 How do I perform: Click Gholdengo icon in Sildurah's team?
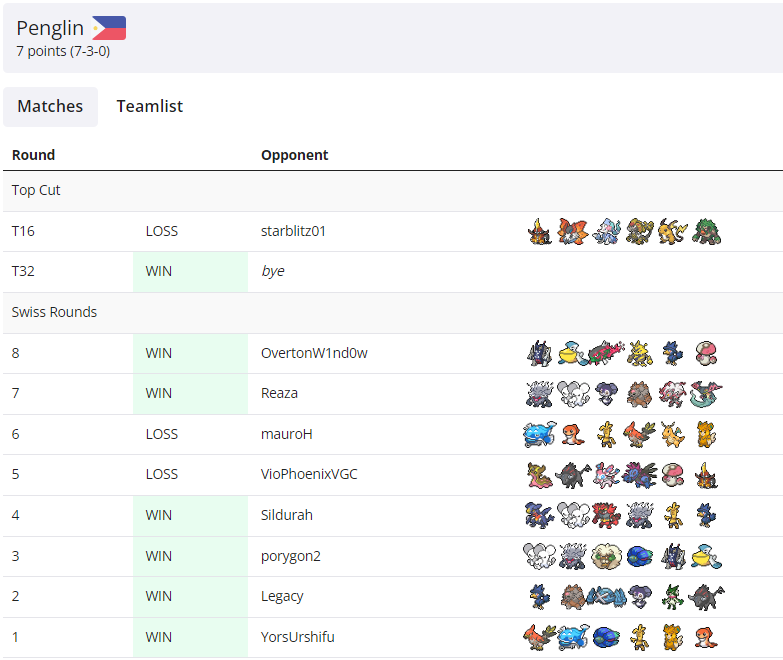coord(673,515)
